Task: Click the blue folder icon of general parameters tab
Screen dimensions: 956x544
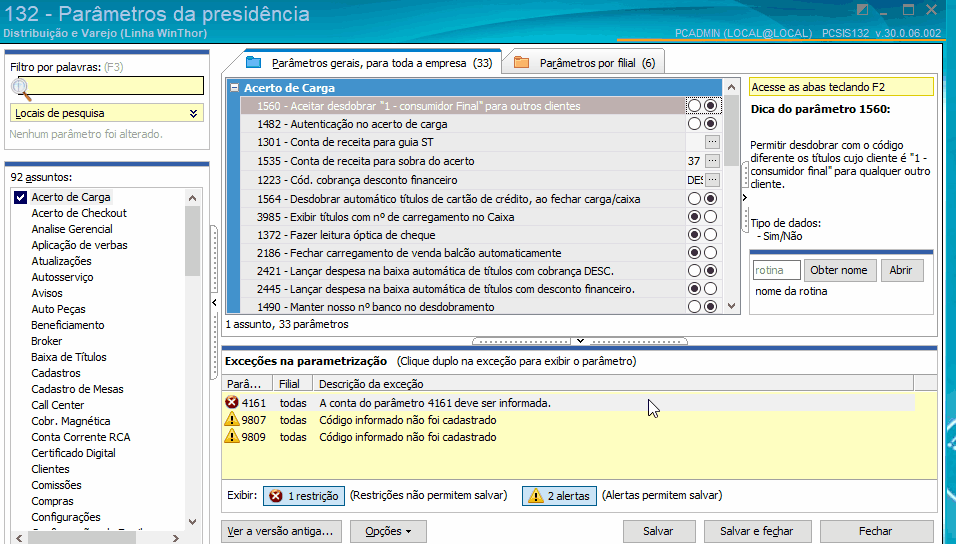Action: [x=253, y=62]
